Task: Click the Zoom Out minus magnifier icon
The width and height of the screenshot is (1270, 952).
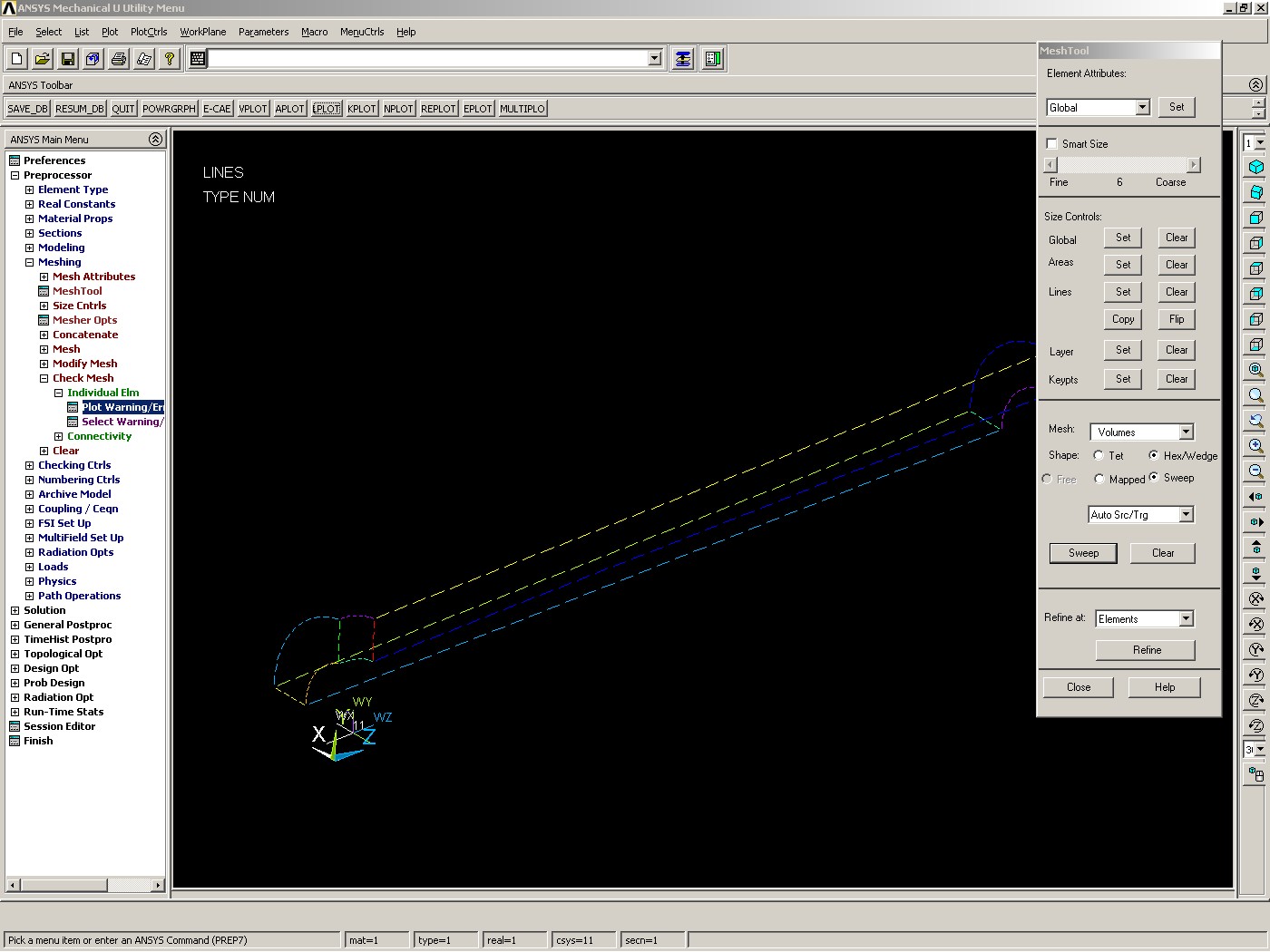Action: tap(1256, 471)
